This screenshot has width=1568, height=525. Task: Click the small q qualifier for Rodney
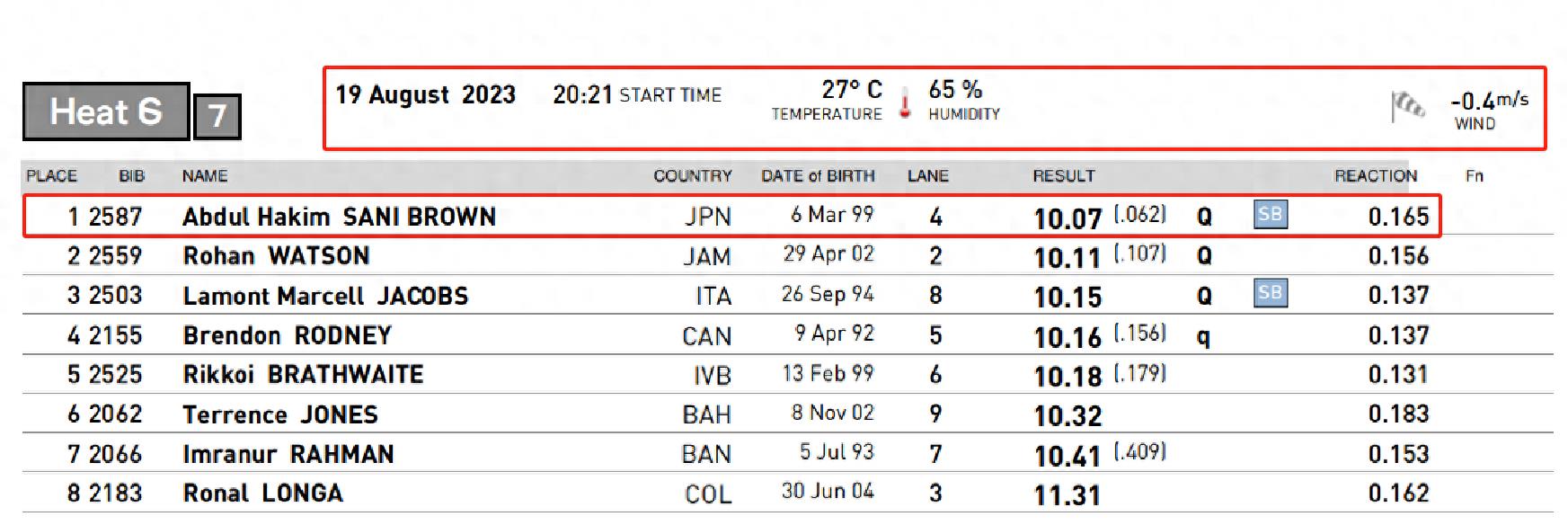[x=1203, y=337]
